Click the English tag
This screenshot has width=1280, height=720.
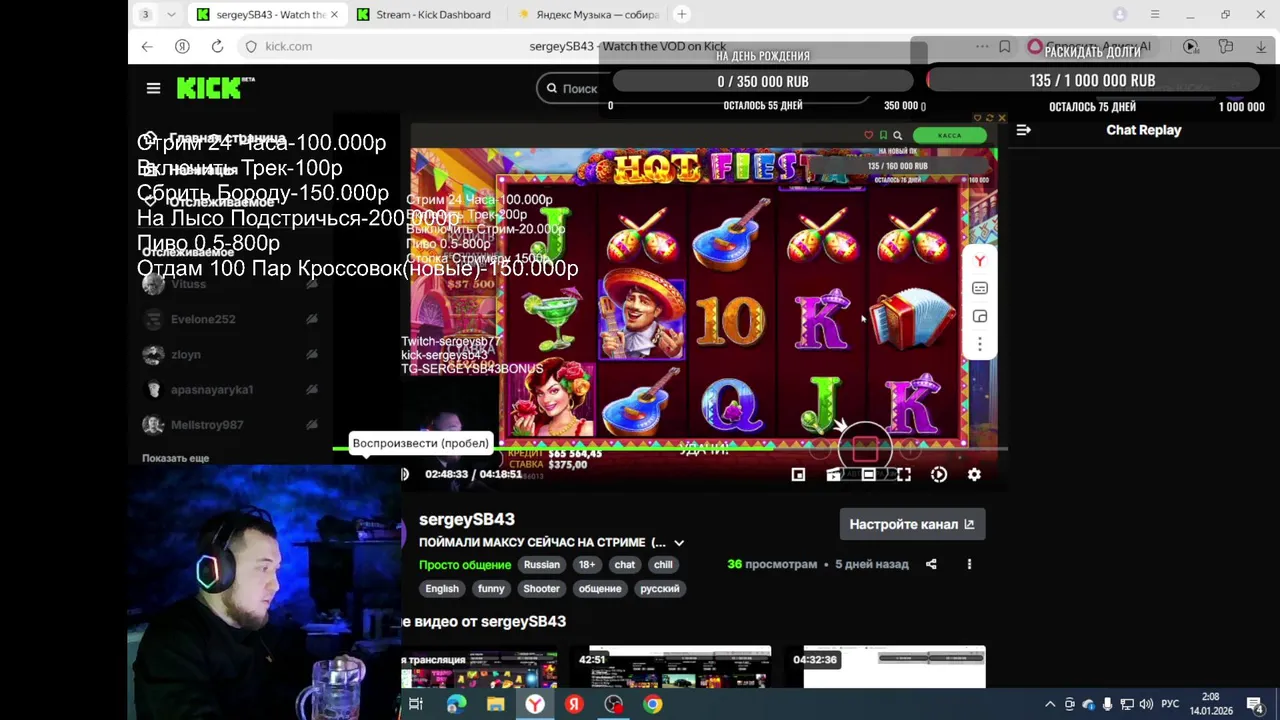[x=442, y=589]
